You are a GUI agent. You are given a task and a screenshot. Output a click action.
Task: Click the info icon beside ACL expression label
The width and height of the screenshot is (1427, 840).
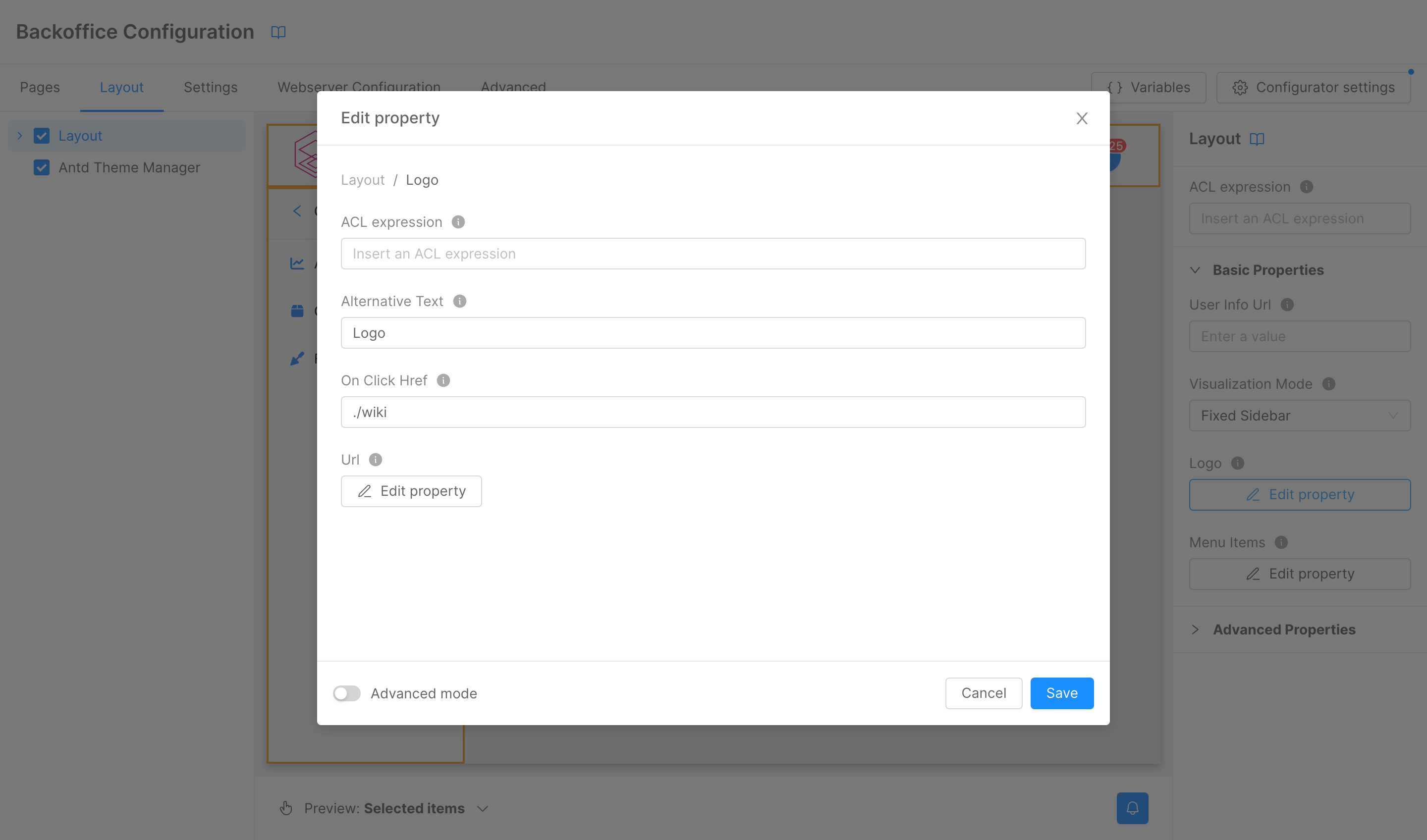tap(457, 222)
